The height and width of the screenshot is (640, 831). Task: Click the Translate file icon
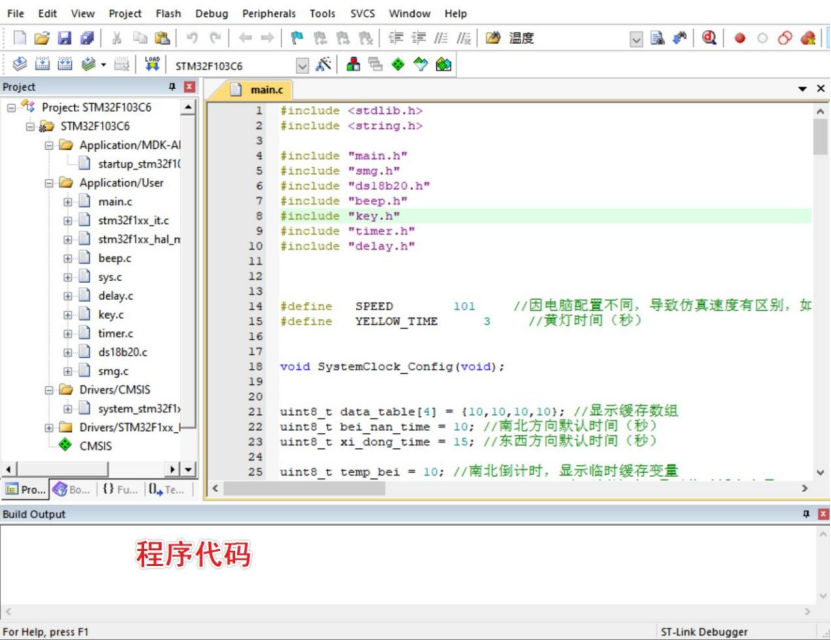[x=20, y=65]
